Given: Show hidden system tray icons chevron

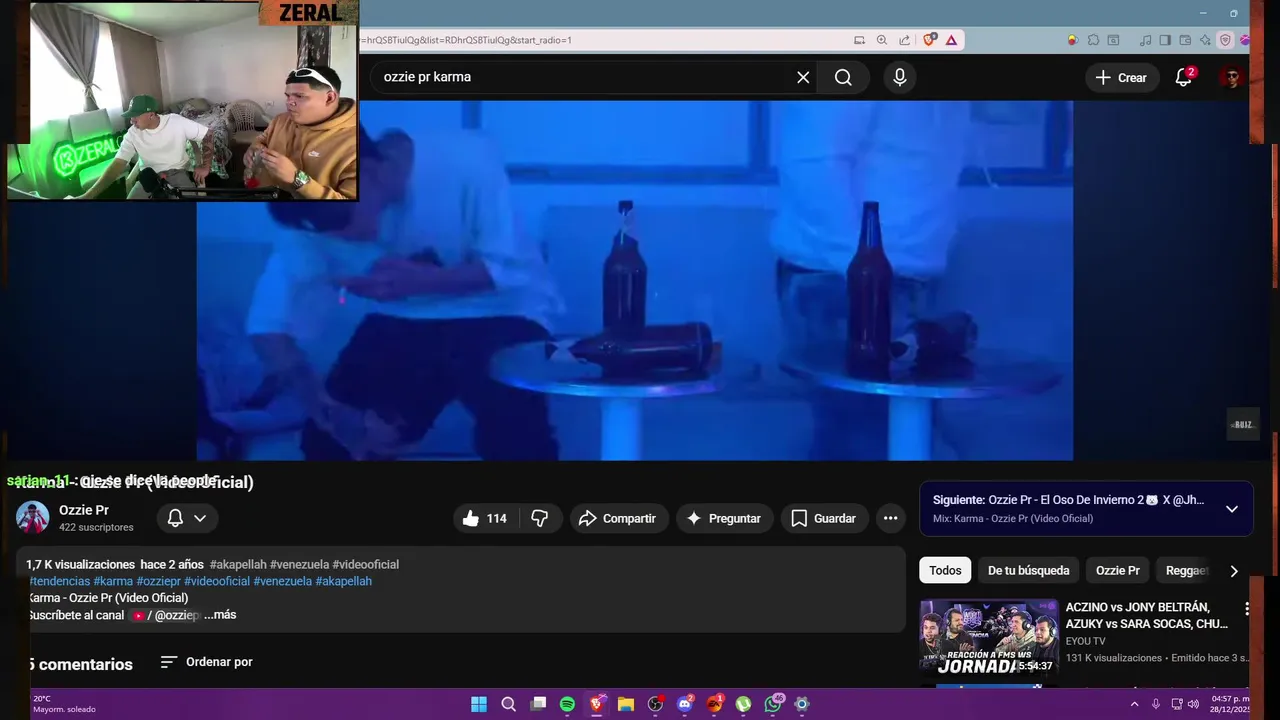Looking at the screenshot, I should [1134, 704].
